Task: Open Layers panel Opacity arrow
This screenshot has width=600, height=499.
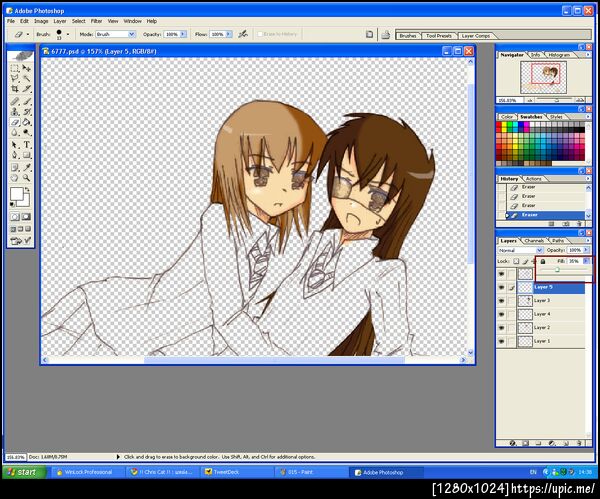Action: (586, 250)
